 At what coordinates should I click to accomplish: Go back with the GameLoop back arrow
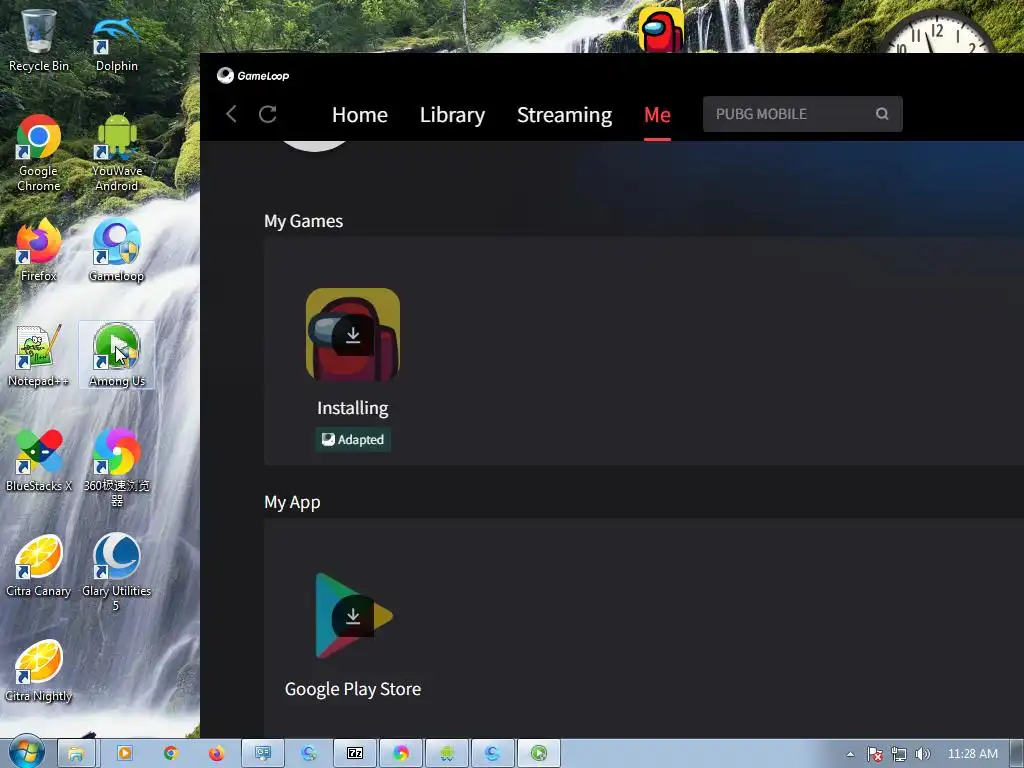pyautogui.click(x=231, y=114)
